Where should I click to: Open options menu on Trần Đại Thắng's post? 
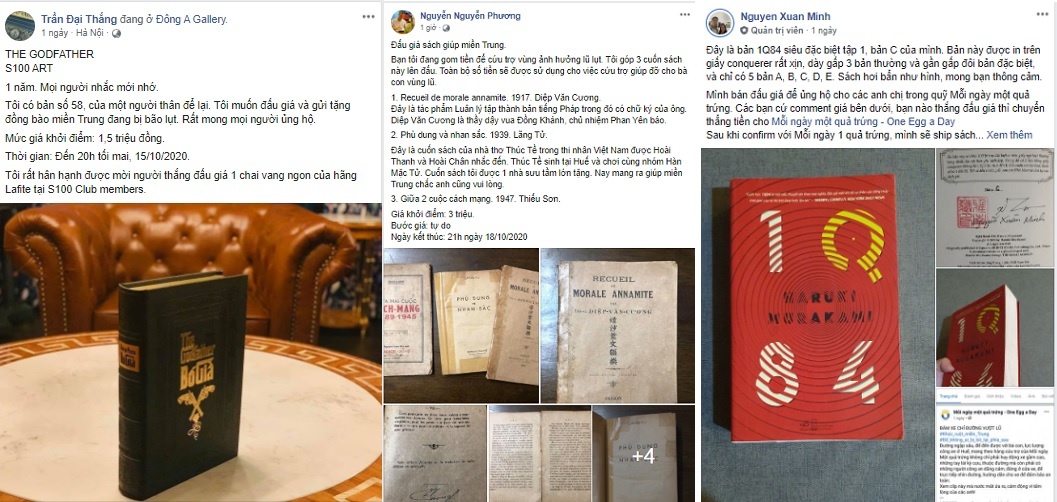coord(369,17)
